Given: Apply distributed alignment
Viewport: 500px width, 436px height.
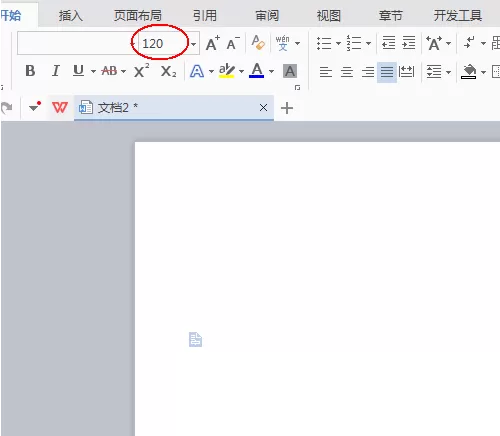Looking at the screenshot, I should point(406,72).
